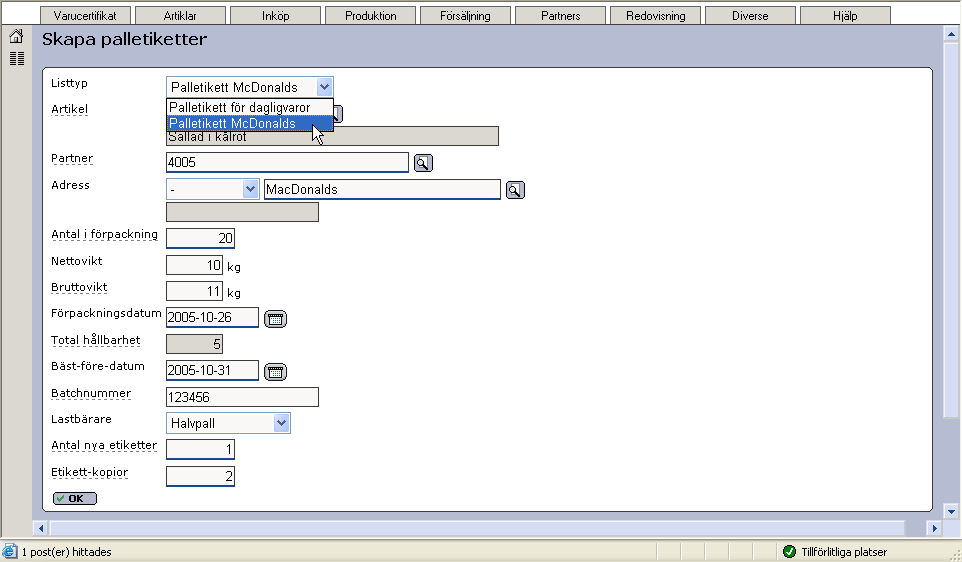Click the Internet Explorer page icon in status bar

click(x=9, y=551)
